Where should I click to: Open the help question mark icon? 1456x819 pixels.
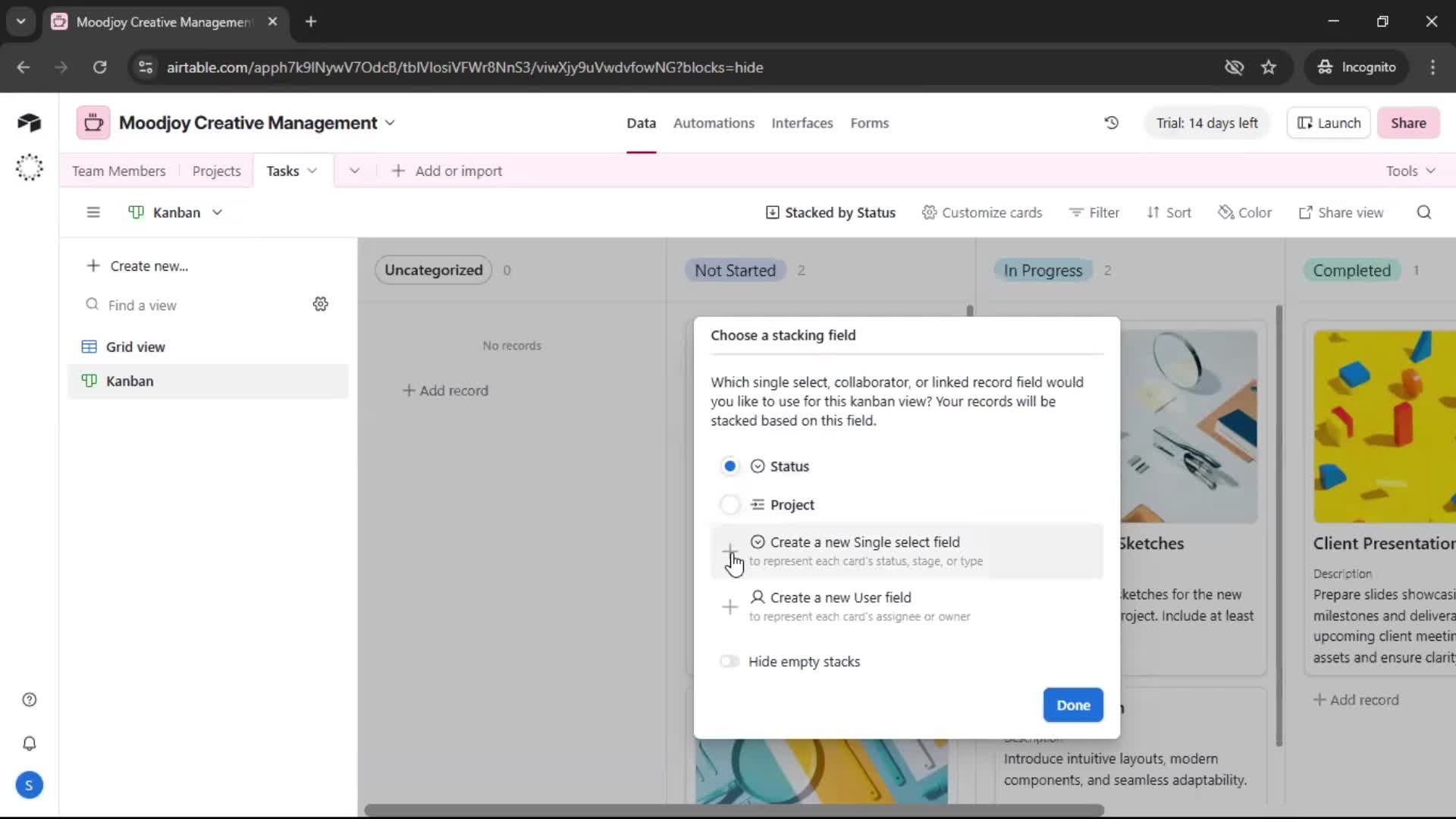click(x=29, y=700)
